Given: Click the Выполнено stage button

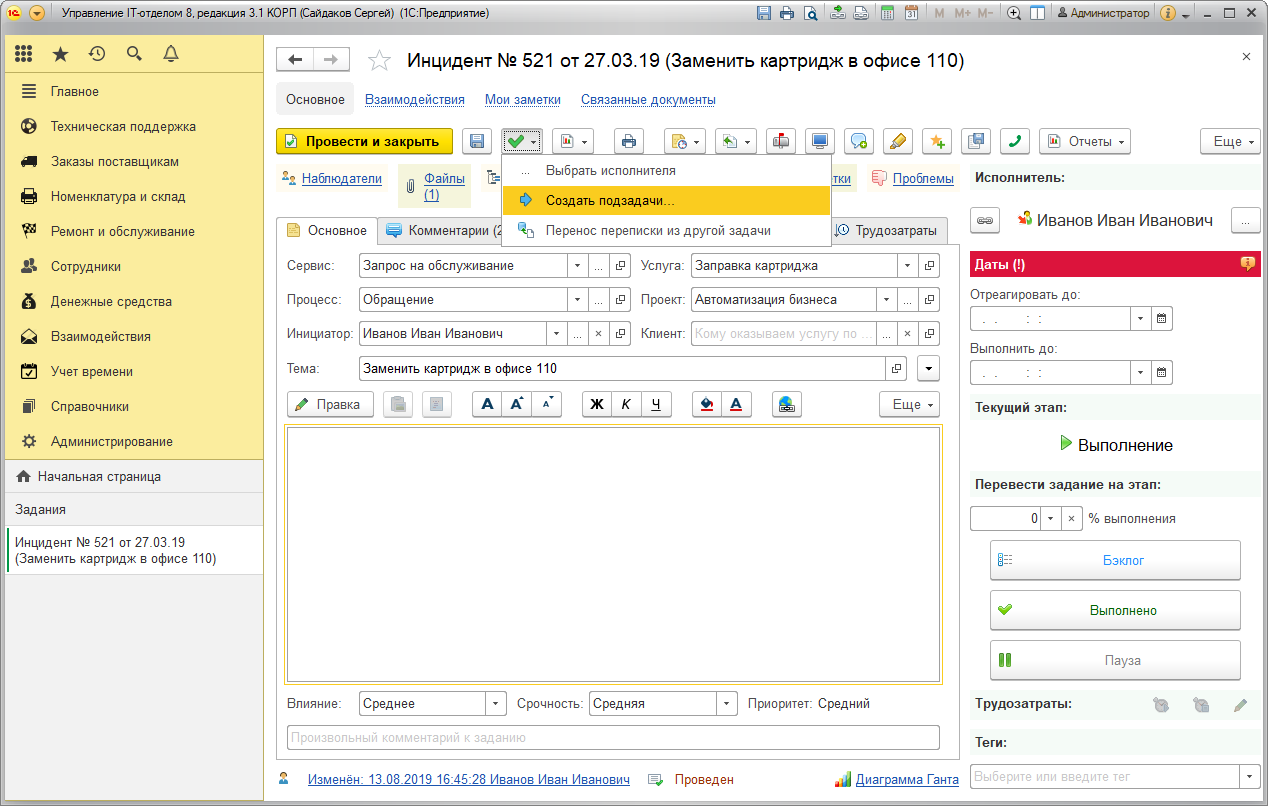Looking at the screenshot, I should pyautogui.click(x=1115, y=610).
